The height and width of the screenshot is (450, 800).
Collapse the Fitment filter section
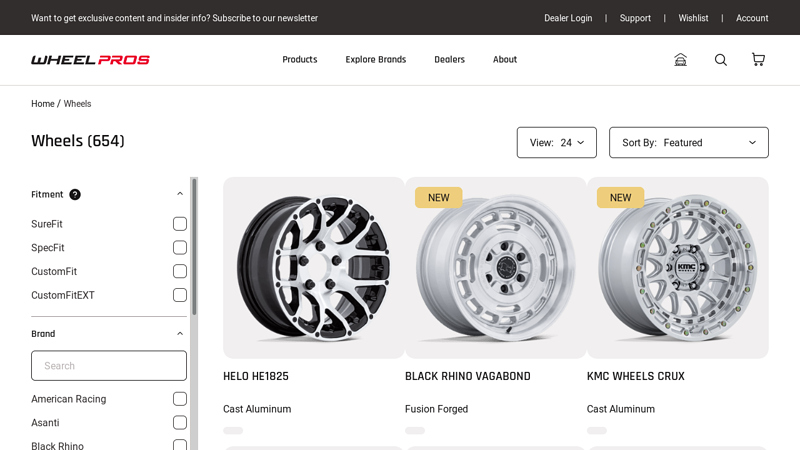point(180,194)
